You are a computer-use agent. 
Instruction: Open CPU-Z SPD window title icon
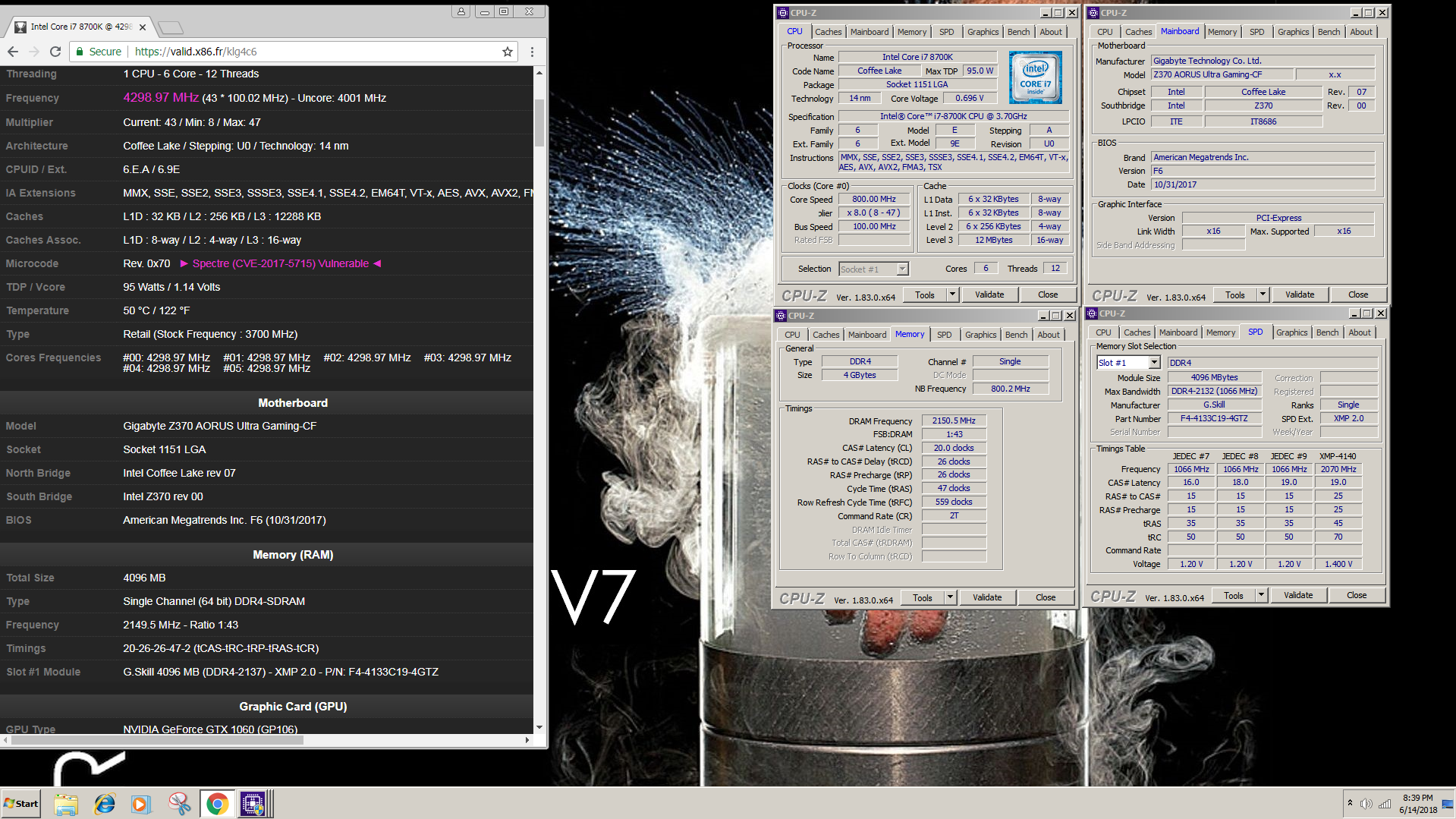[x=1092, y=313]
